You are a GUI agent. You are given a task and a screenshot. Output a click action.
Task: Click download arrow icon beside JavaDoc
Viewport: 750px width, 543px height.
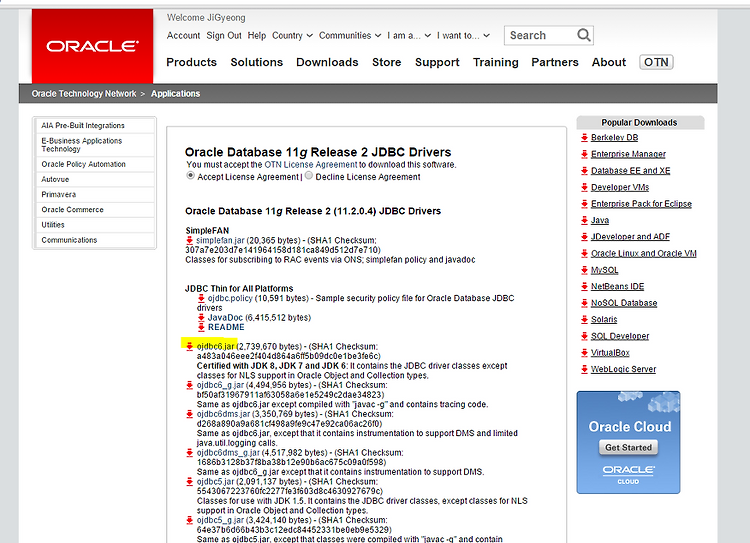click(201, 318)
